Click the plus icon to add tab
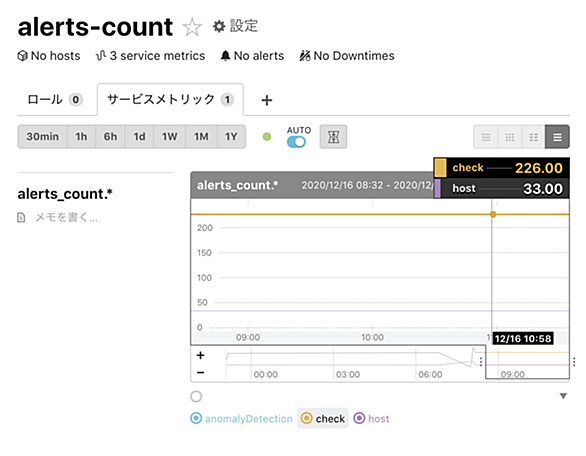This screenshot has width=586, height=456. (266, 100)
